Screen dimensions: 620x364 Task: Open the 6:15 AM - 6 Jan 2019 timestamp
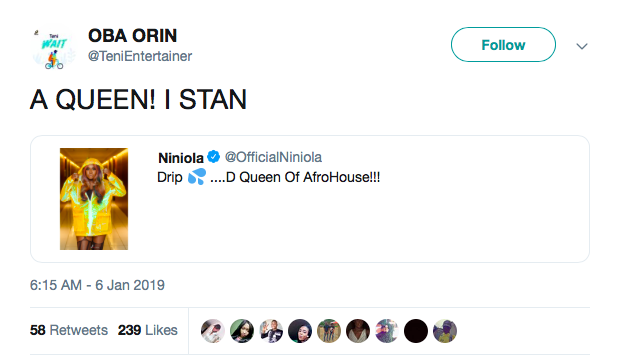click(x=97, y=285)
